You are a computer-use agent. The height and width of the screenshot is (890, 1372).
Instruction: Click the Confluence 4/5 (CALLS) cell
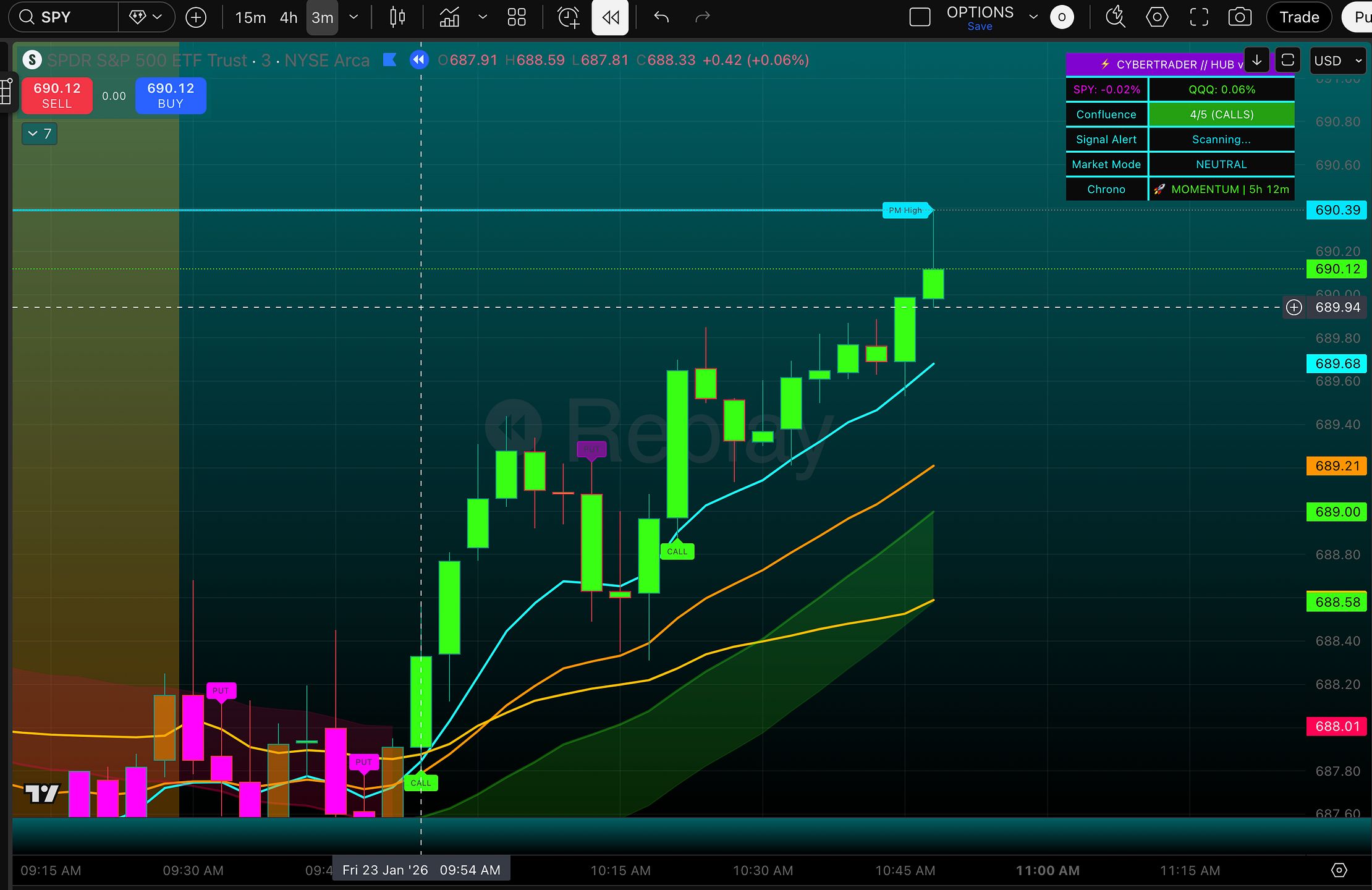click(1221, 114)
